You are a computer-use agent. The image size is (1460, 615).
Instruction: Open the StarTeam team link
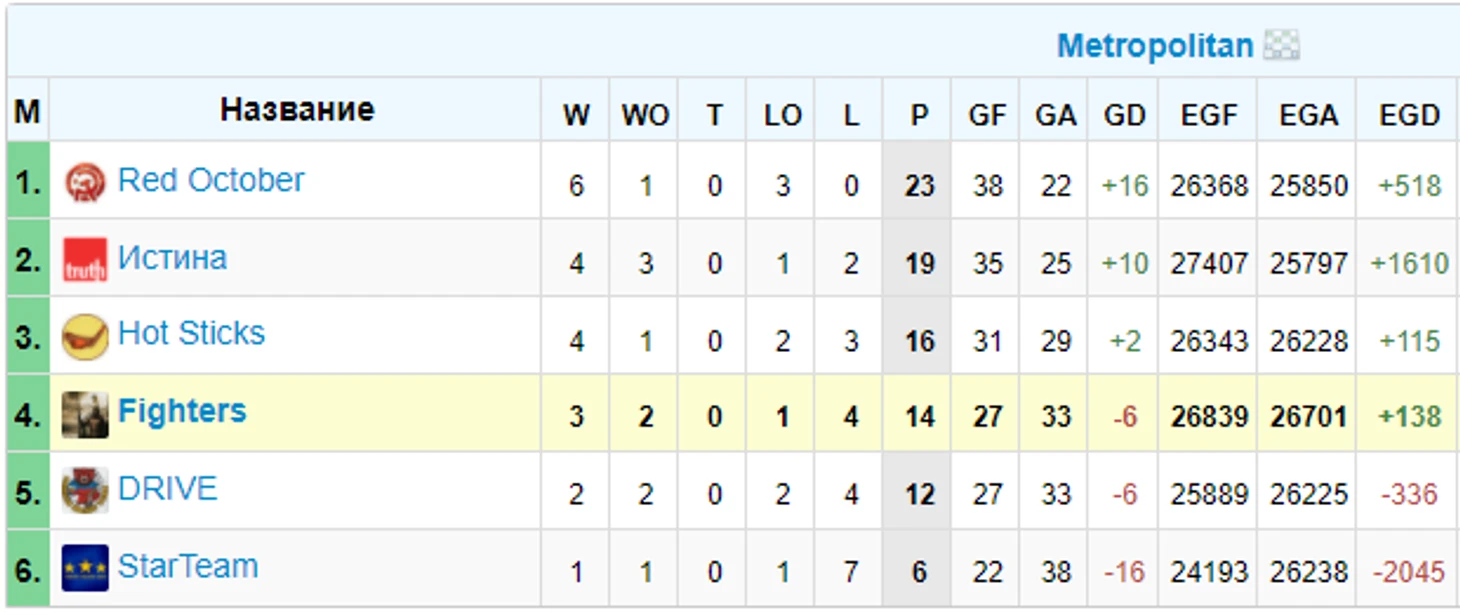tap(188, 566)
